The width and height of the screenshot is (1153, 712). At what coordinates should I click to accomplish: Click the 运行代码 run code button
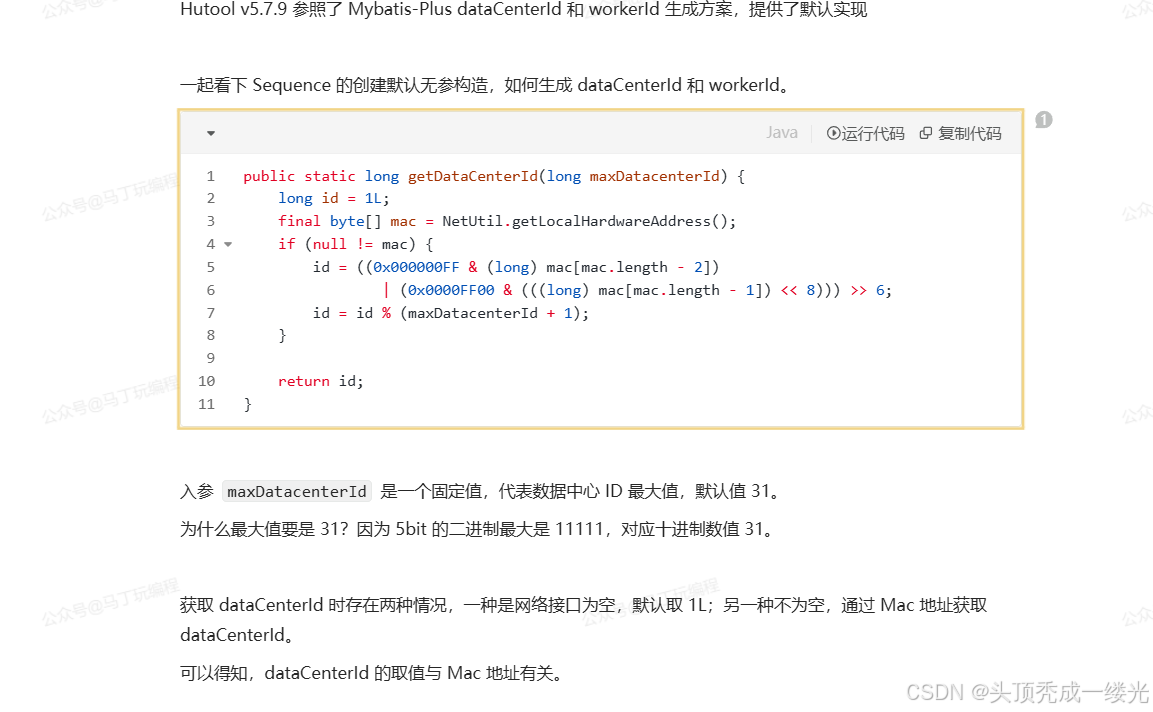tap(865, 133)
